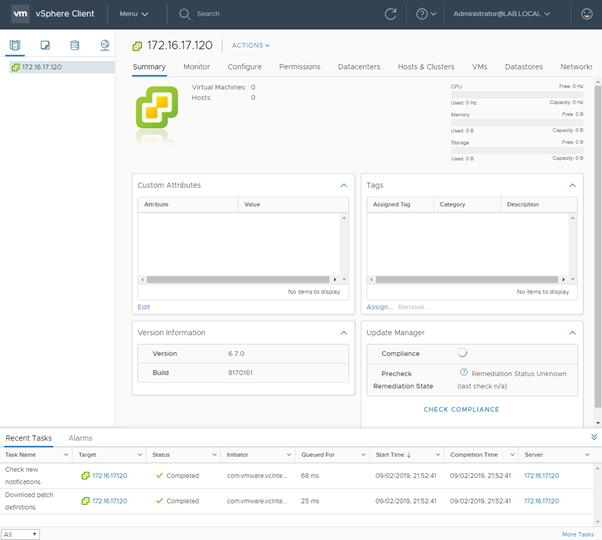This screenshot has height=540, width=602.
Task: Select 172.16.17.120 in the inventory tree
Action: click(x=62, y=67)
